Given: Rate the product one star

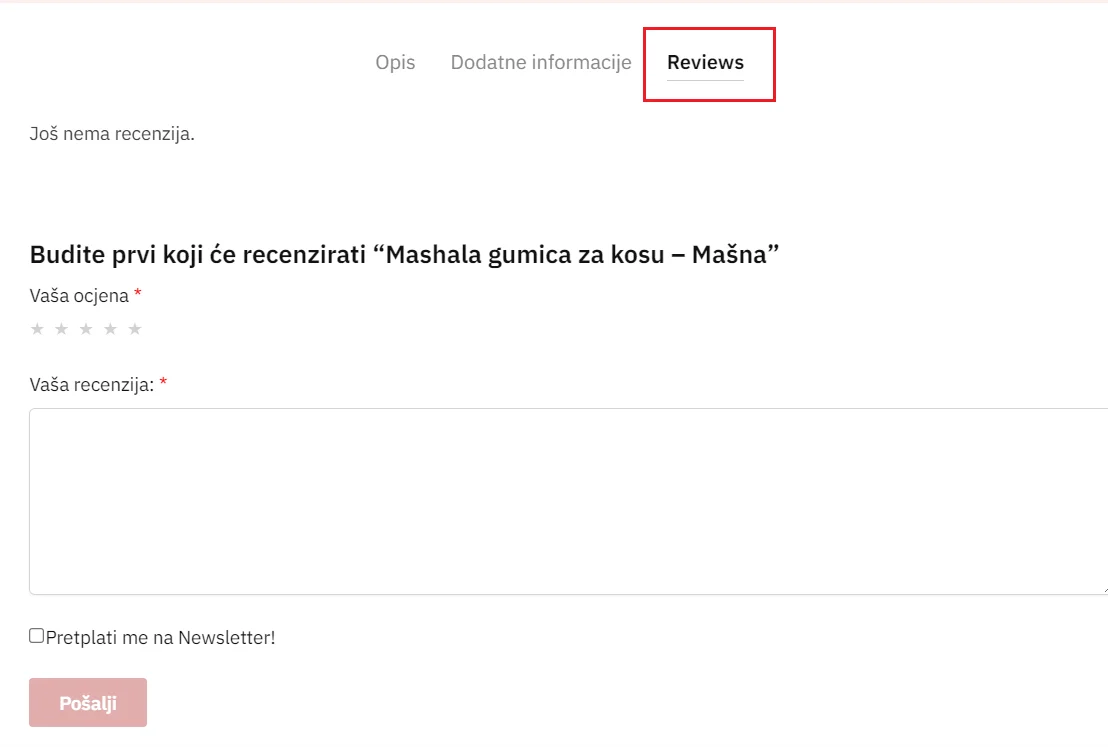Looking at the screenshot, I should (x=37, y=329).
